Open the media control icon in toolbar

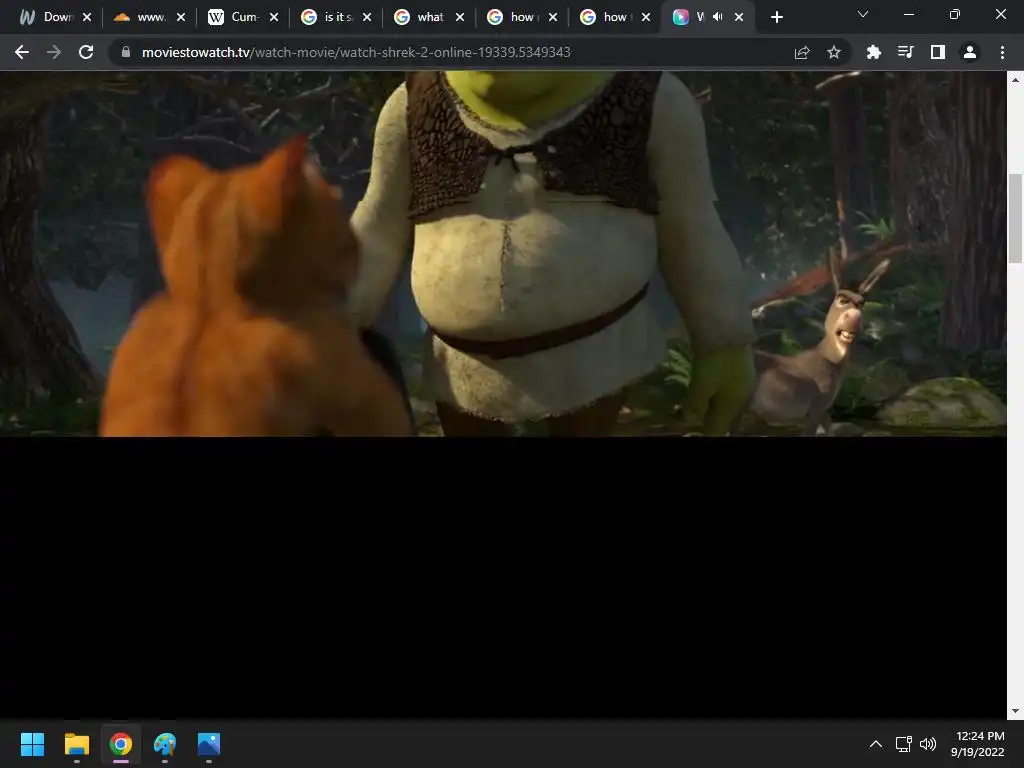coord(905,52)
